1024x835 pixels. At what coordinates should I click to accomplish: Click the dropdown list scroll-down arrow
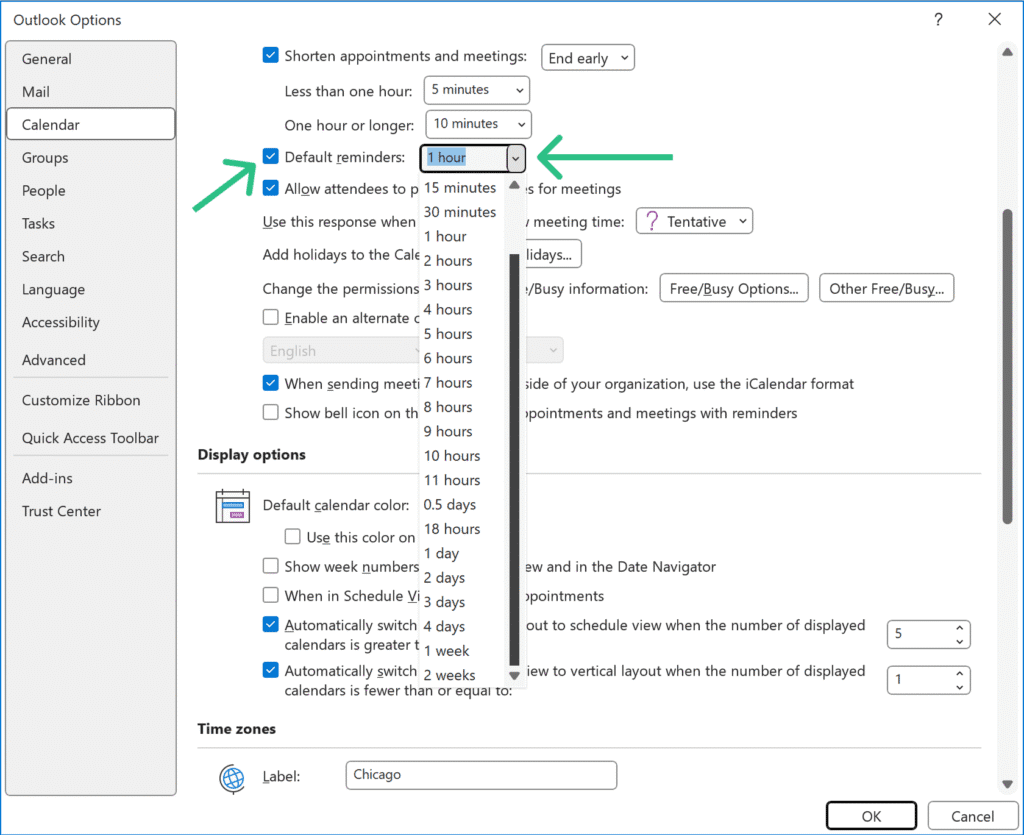tap(515, 676)
